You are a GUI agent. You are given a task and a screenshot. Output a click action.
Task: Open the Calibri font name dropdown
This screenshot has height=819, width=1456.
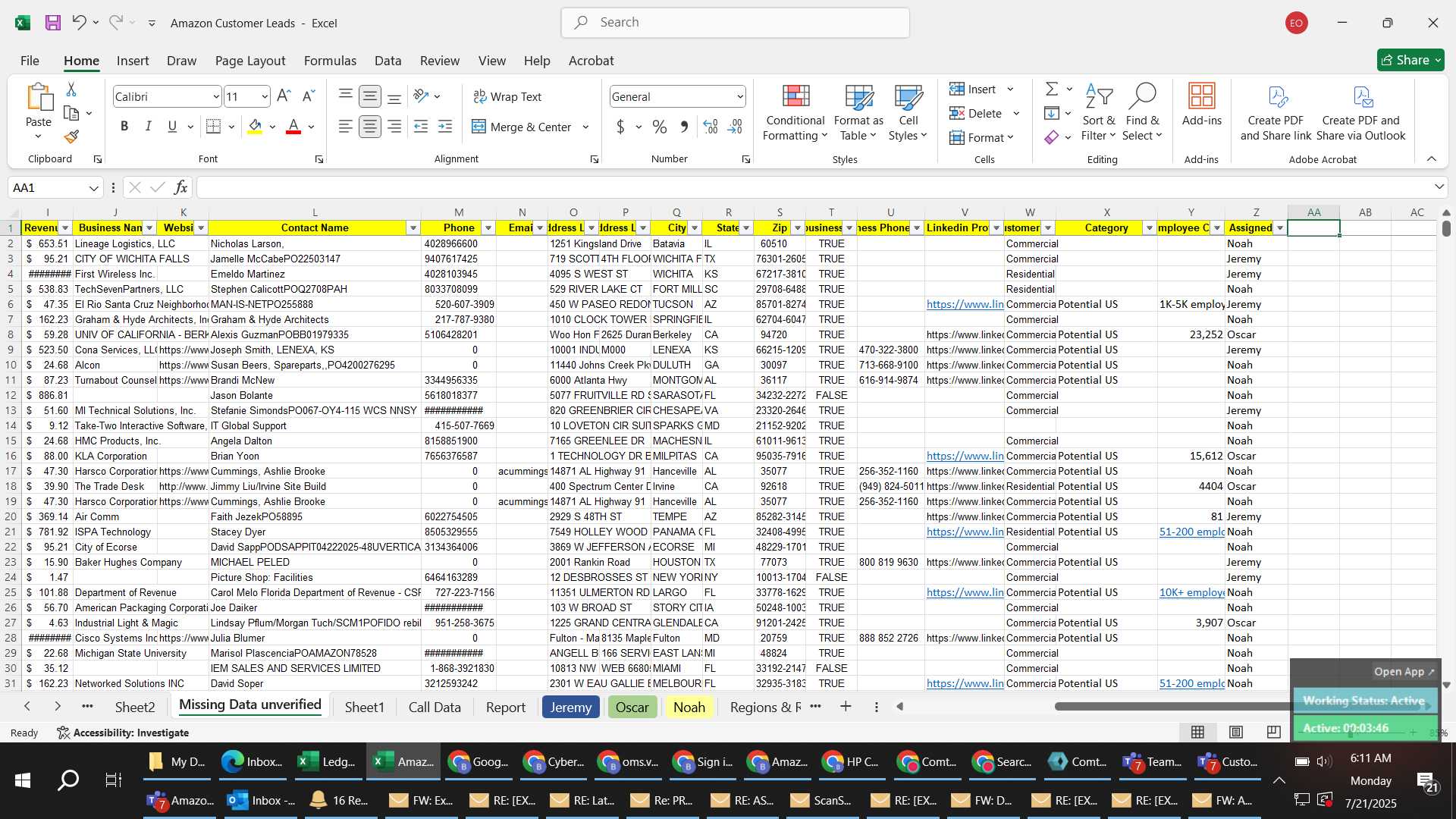215,96
